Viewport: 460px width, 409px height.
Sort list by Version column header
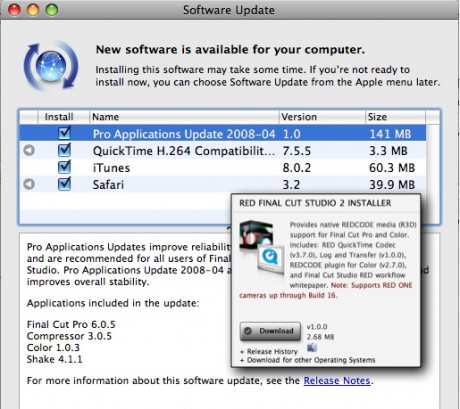322,117
